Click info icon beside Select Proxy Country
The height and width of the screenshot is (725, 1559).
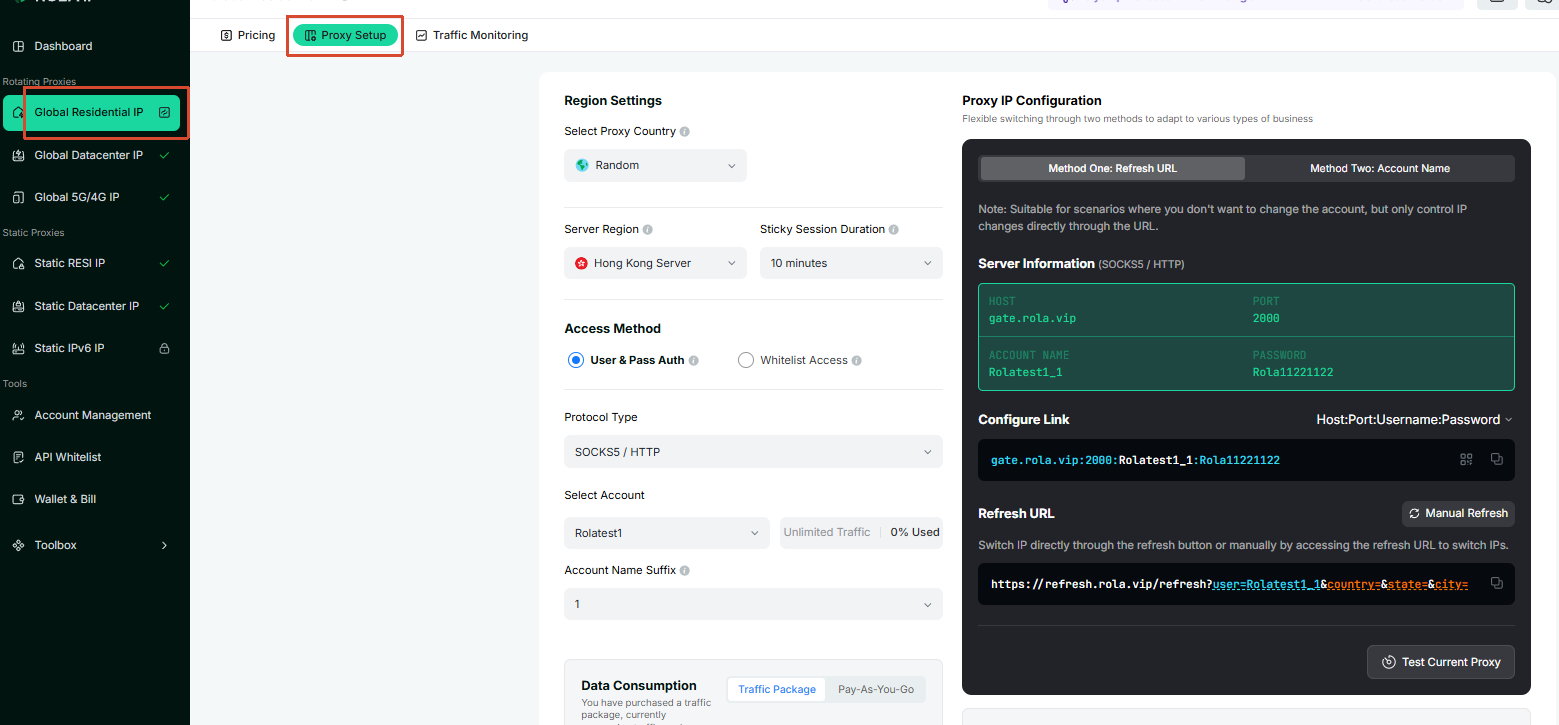pyautogui.click(x=685, y=132)
